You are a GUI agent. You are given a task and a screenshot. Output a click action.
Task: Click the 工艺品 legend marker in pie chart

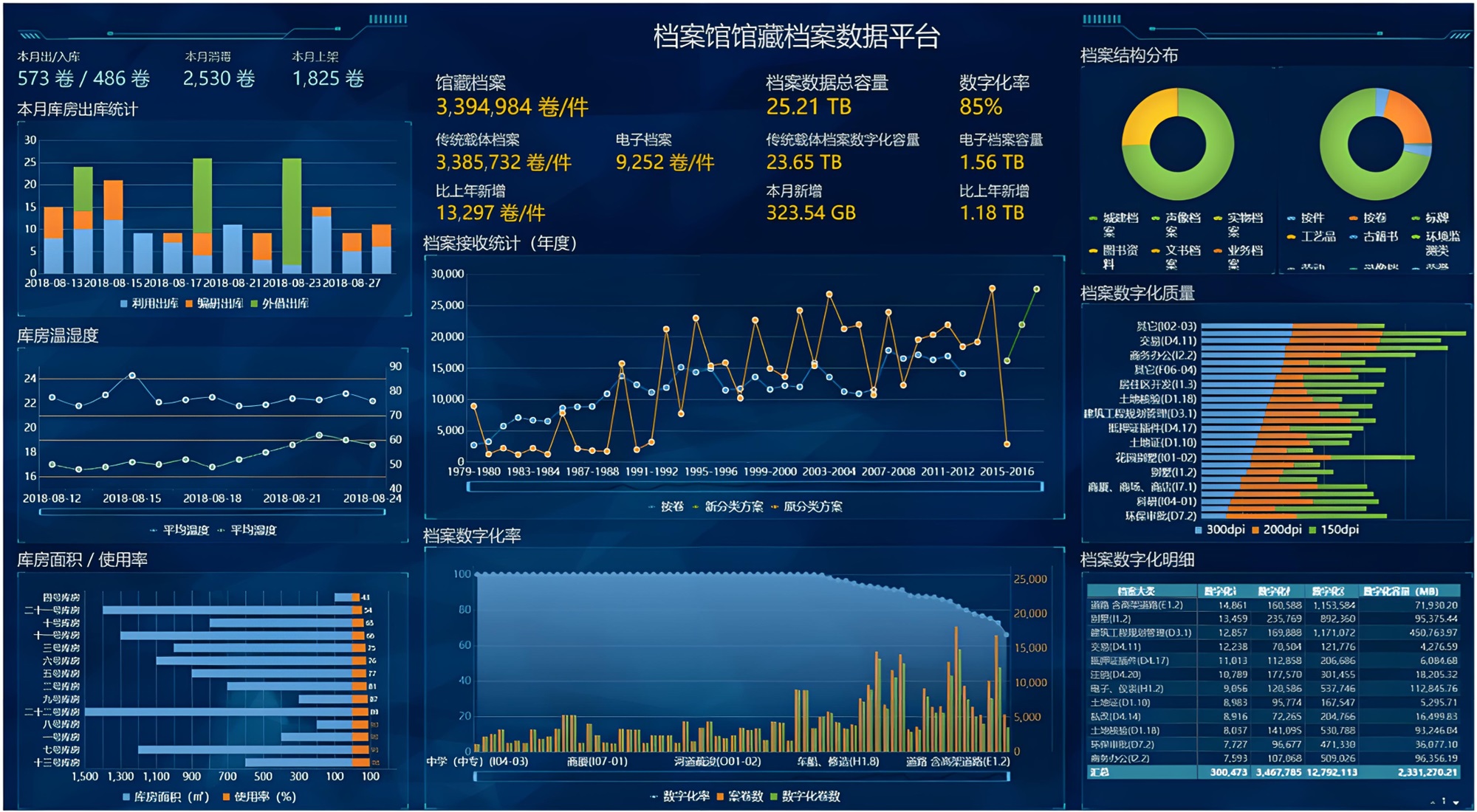(x=1291, y=237)
